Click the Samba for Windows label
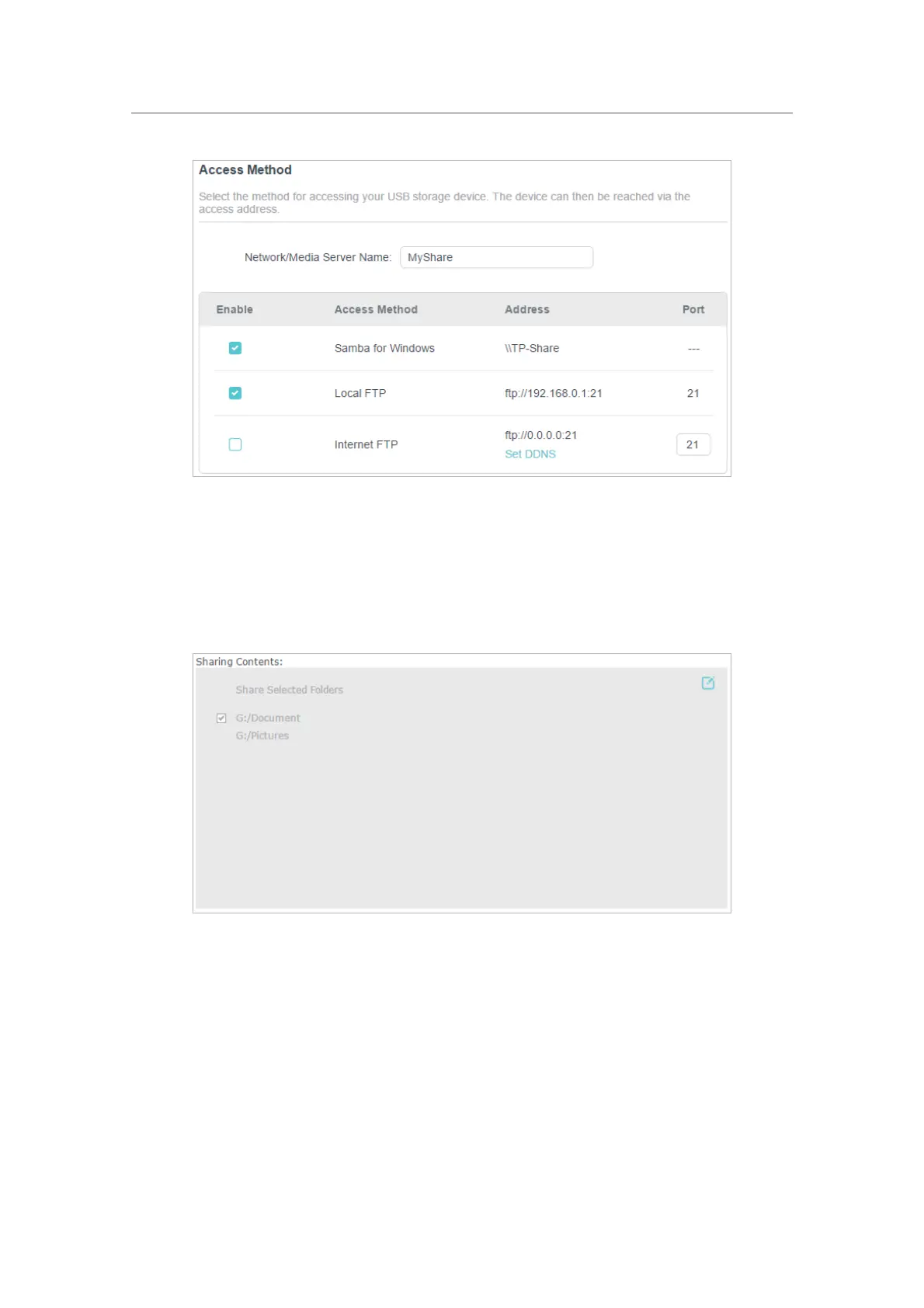924x1308 pixels. point(384,348)
